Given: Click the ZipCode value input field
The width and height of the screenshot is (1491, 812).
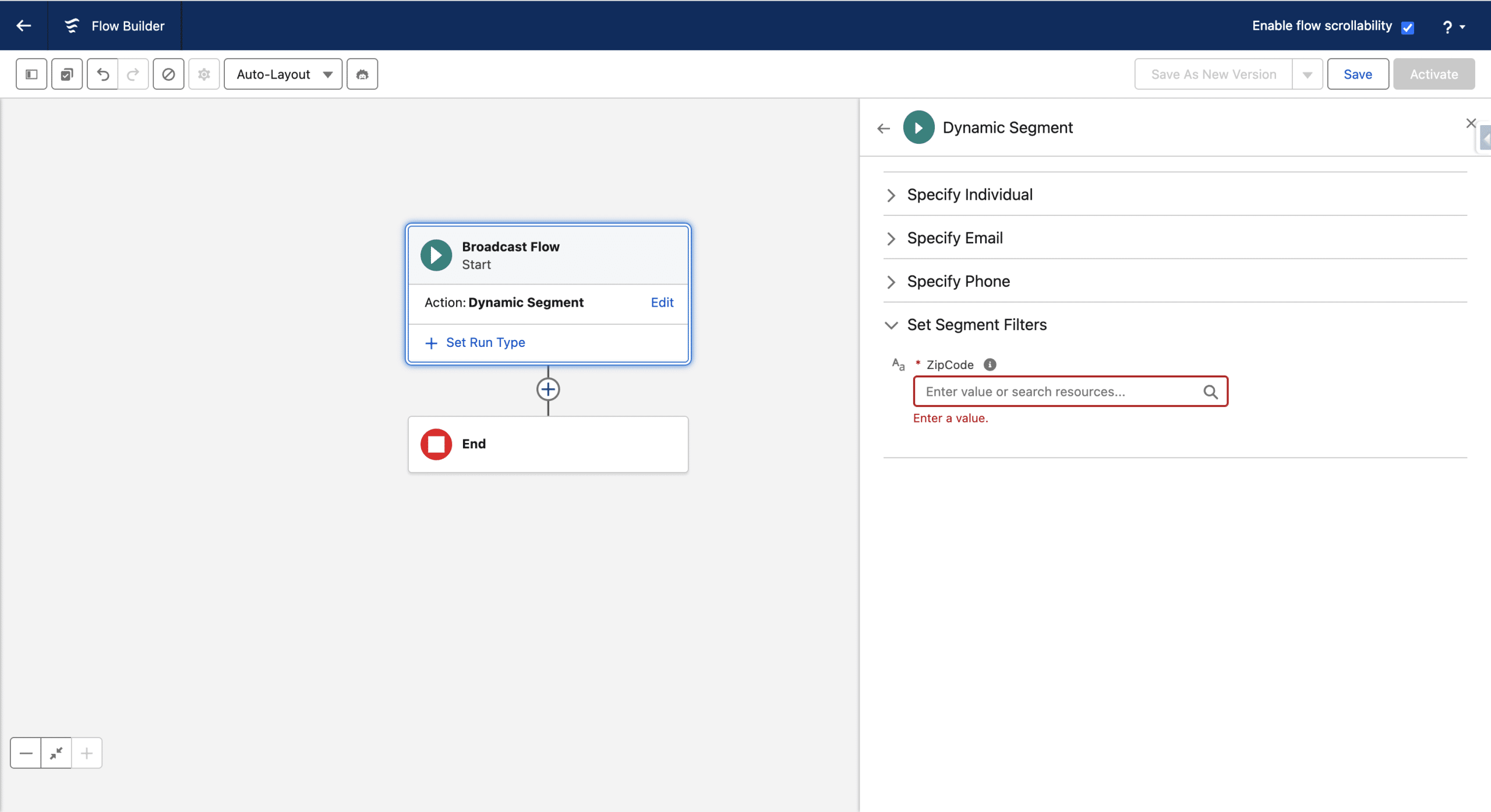Looking at the screenshot, I should tap(1060, 392).
